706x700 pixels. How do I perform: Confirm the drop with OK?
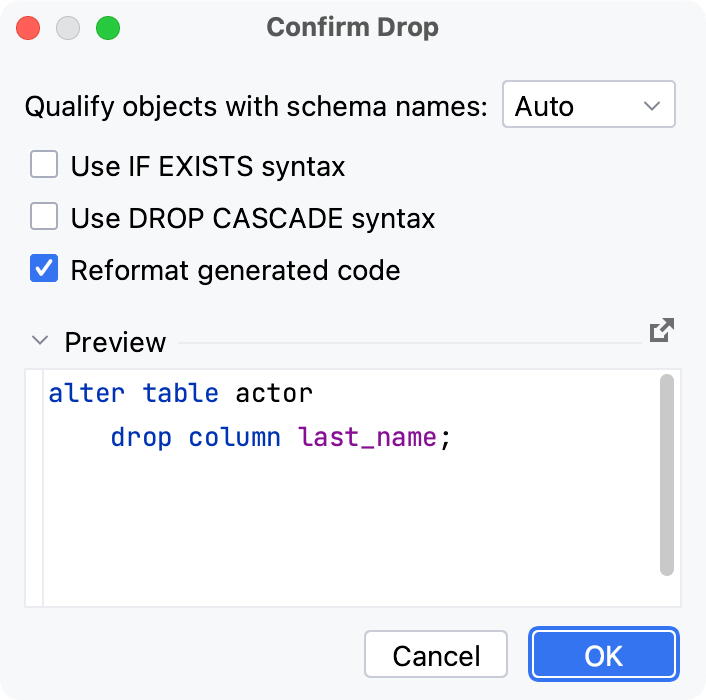click(604, 655)
